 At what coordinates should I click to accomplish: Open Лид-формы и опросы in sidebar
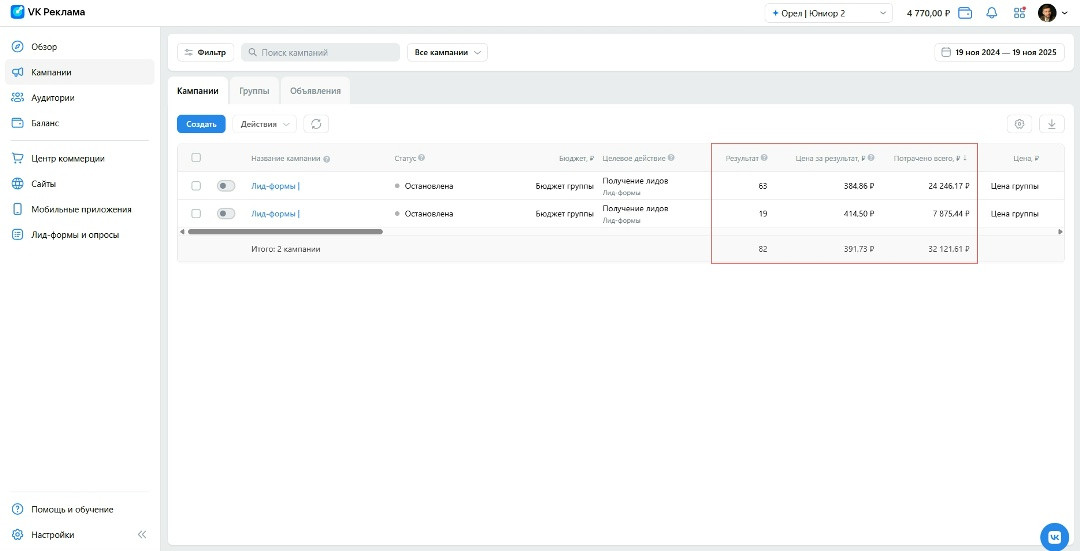point(79,235)
